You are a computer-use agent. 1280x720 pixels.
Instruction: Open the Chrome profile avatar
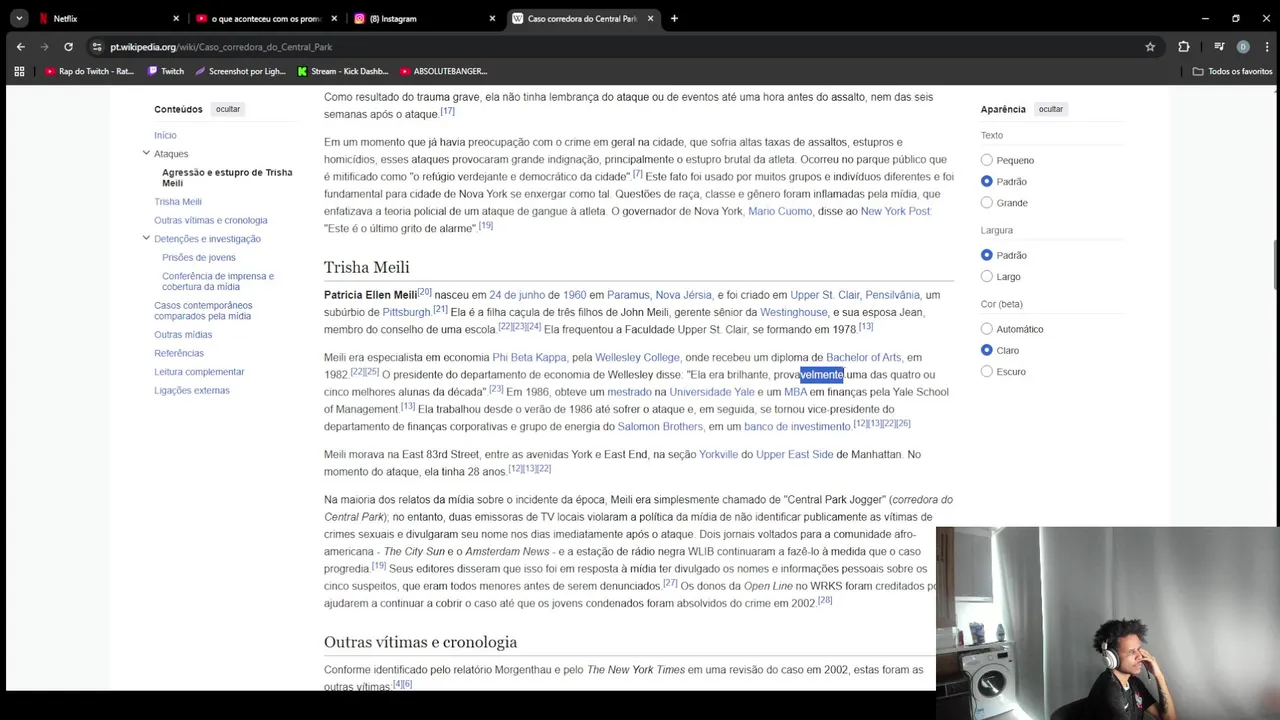click(x=1243, y=47)
